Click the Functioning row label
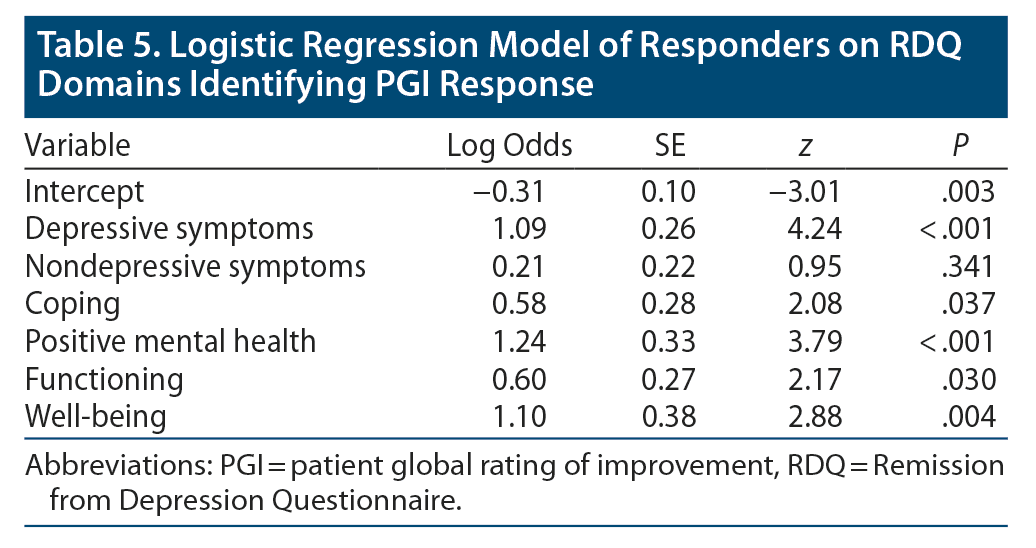This screenshot has height=548, width=1036. click(104, 379)
